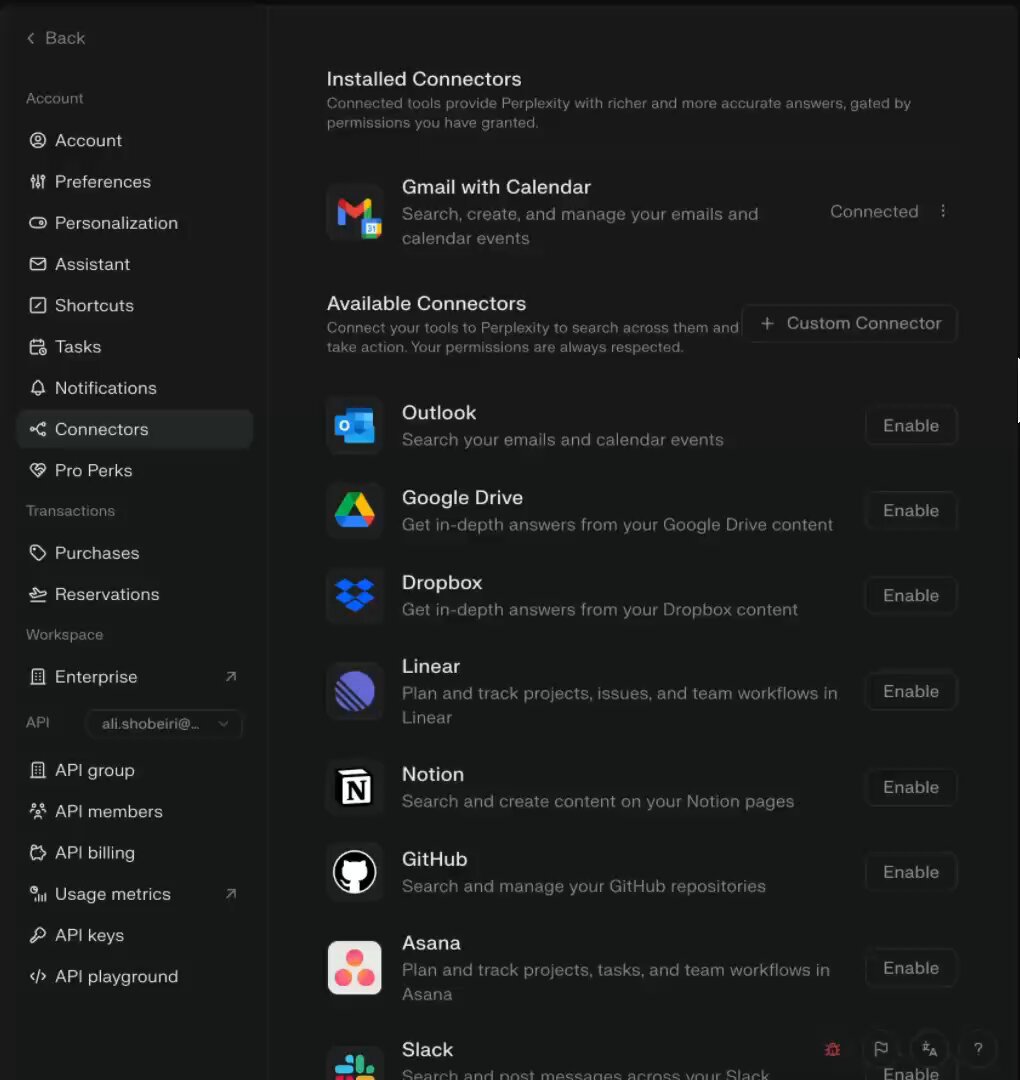Image resolution: width=1020 pixels, height=1080 pixels.
Task: Expand the API account email dropdown
Action: click(x=164, y=724)
